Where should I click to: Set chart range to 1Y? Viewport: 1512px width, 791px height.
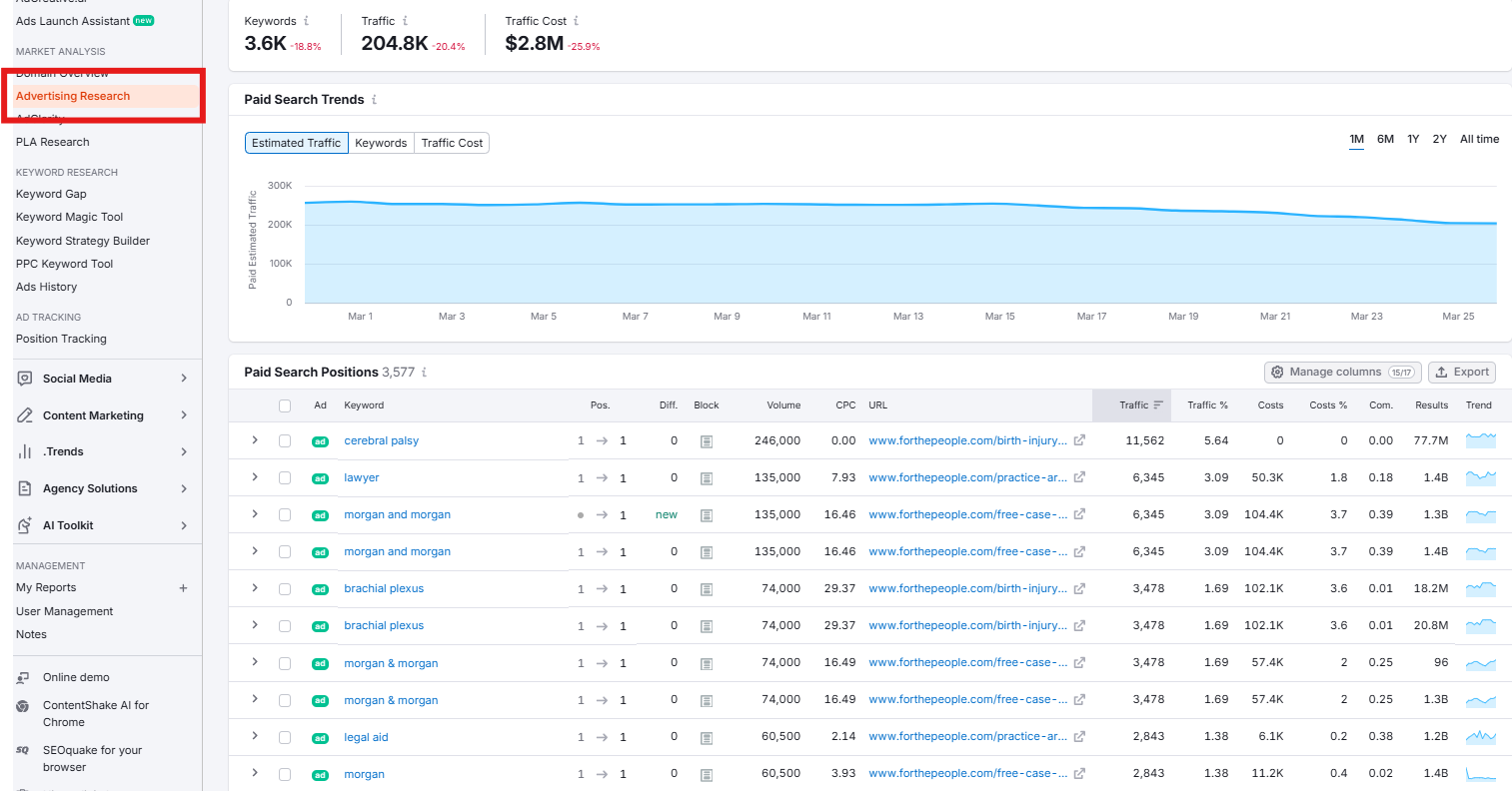coord(1413,139)
